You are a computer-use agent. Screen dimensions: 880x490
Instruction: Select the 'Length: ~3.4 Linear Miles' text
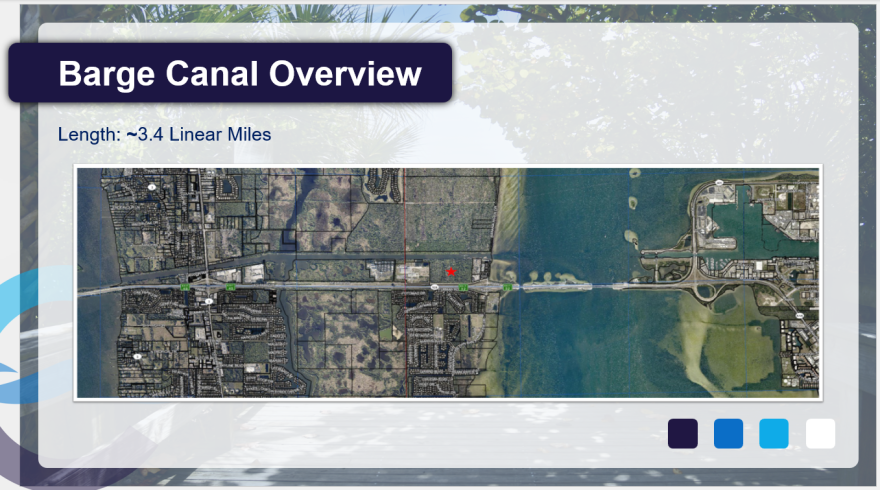point(164,135)
